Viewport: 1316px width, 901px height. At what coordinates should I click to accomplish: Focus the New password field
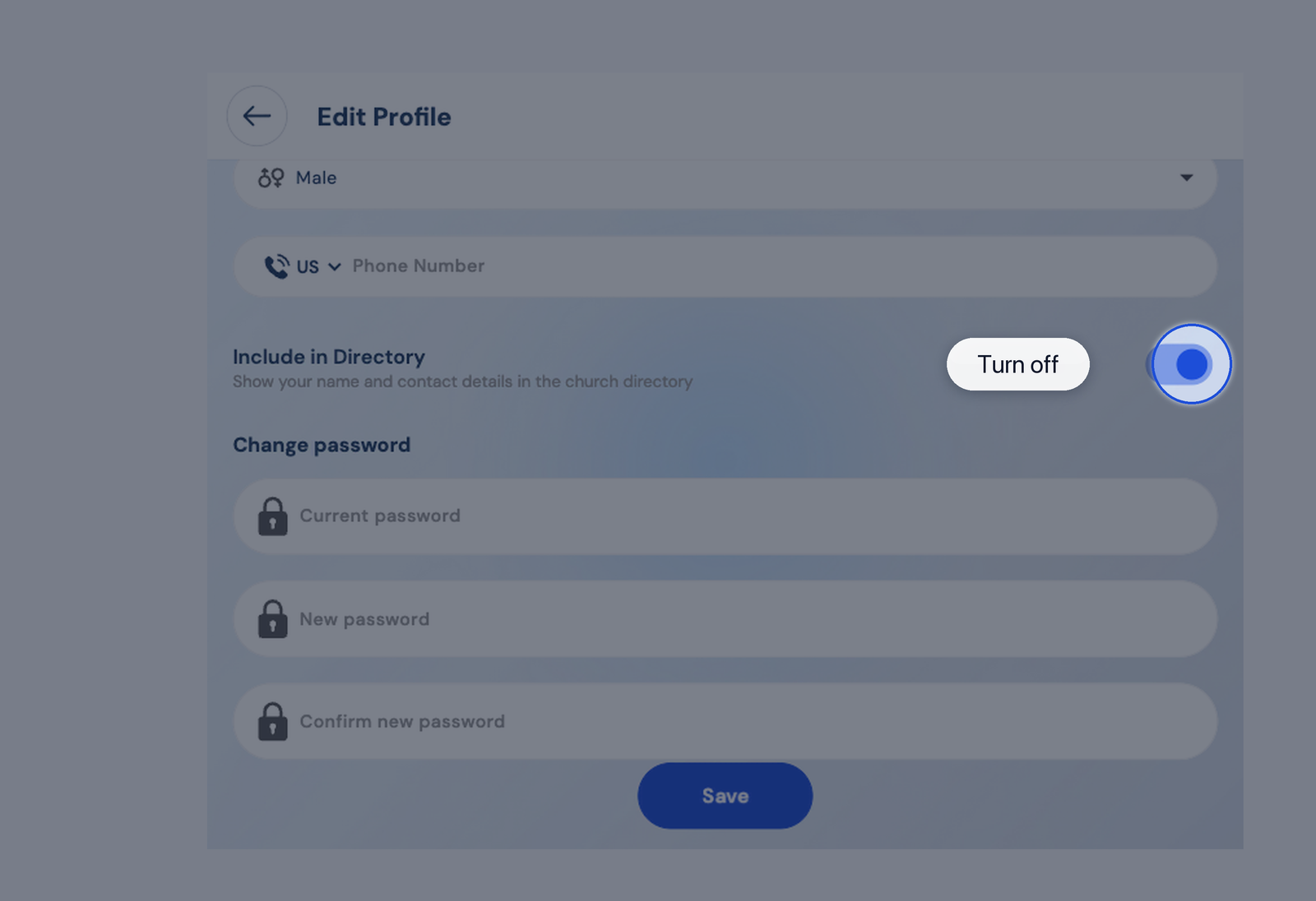click(x=725, y=619)
